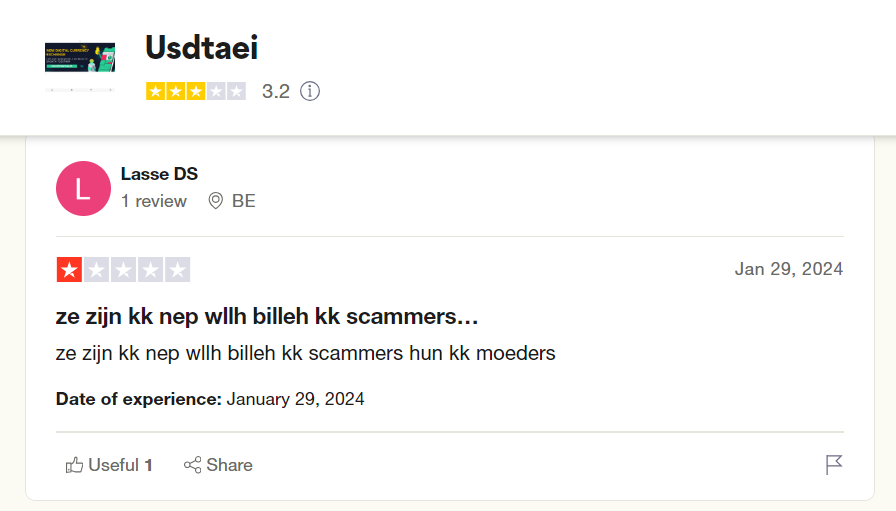This screenshot has width=896, height=511.
Task: Click the Useful button label
Action: pyautogui.click(x=114, y=465)
